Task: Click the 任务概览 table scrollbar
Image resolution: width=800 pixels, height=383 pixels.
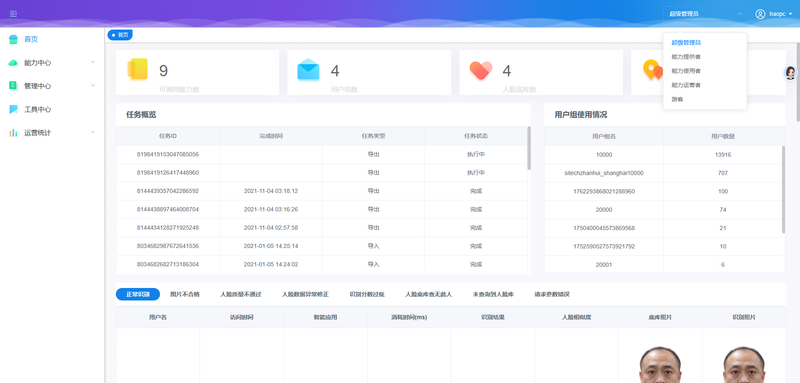Action: tap(529, 148)
